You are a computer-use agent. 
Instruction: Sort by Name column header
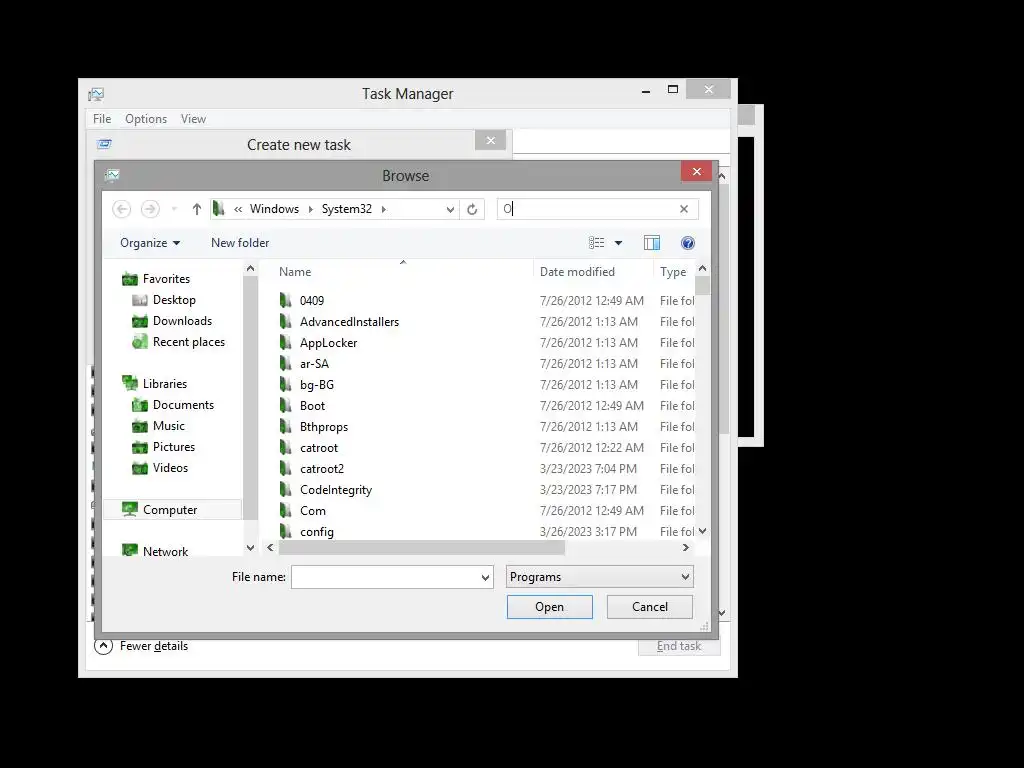[x=295, y=272]
